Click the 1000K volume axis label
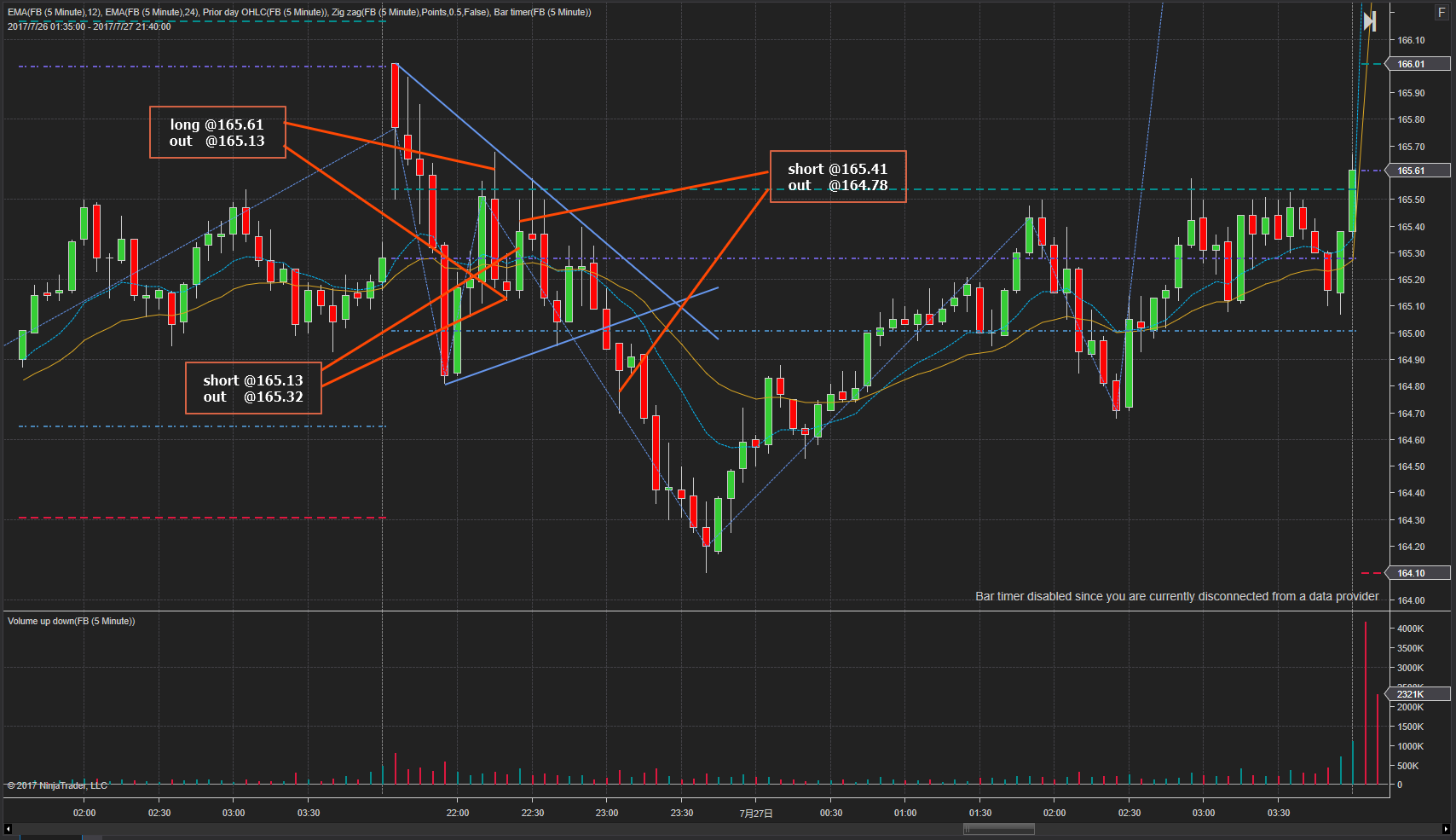The height and width of the screenshot is (840, 1456). click(1411, 746)
